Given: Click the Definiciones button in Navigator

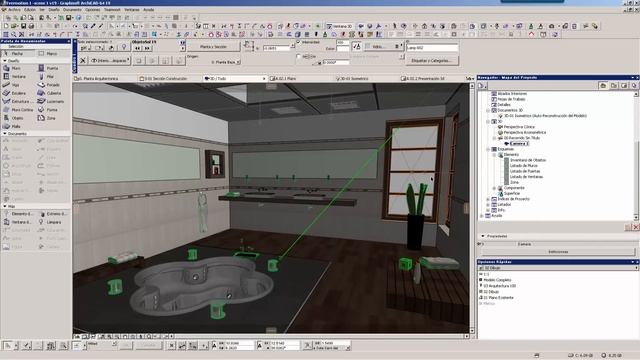Looking at the screenshot, I should point(558,252).
